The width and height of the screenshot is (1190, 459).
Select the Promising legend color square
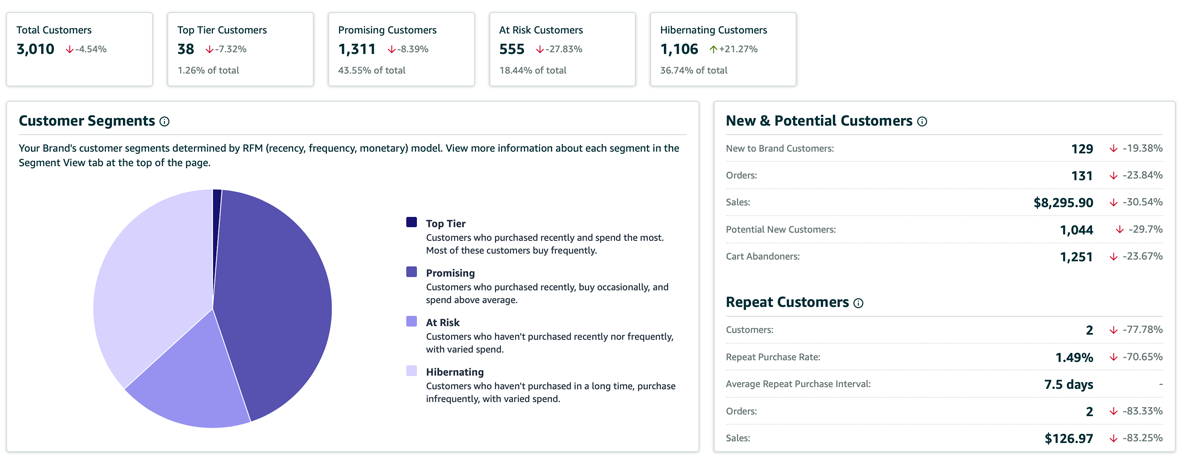pos(411,272)
